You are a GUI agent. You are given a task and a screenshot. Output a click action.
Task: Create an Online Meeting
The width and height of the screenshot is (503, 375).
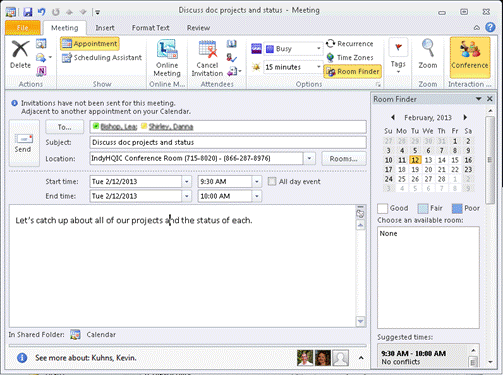(x=167, y=58)
